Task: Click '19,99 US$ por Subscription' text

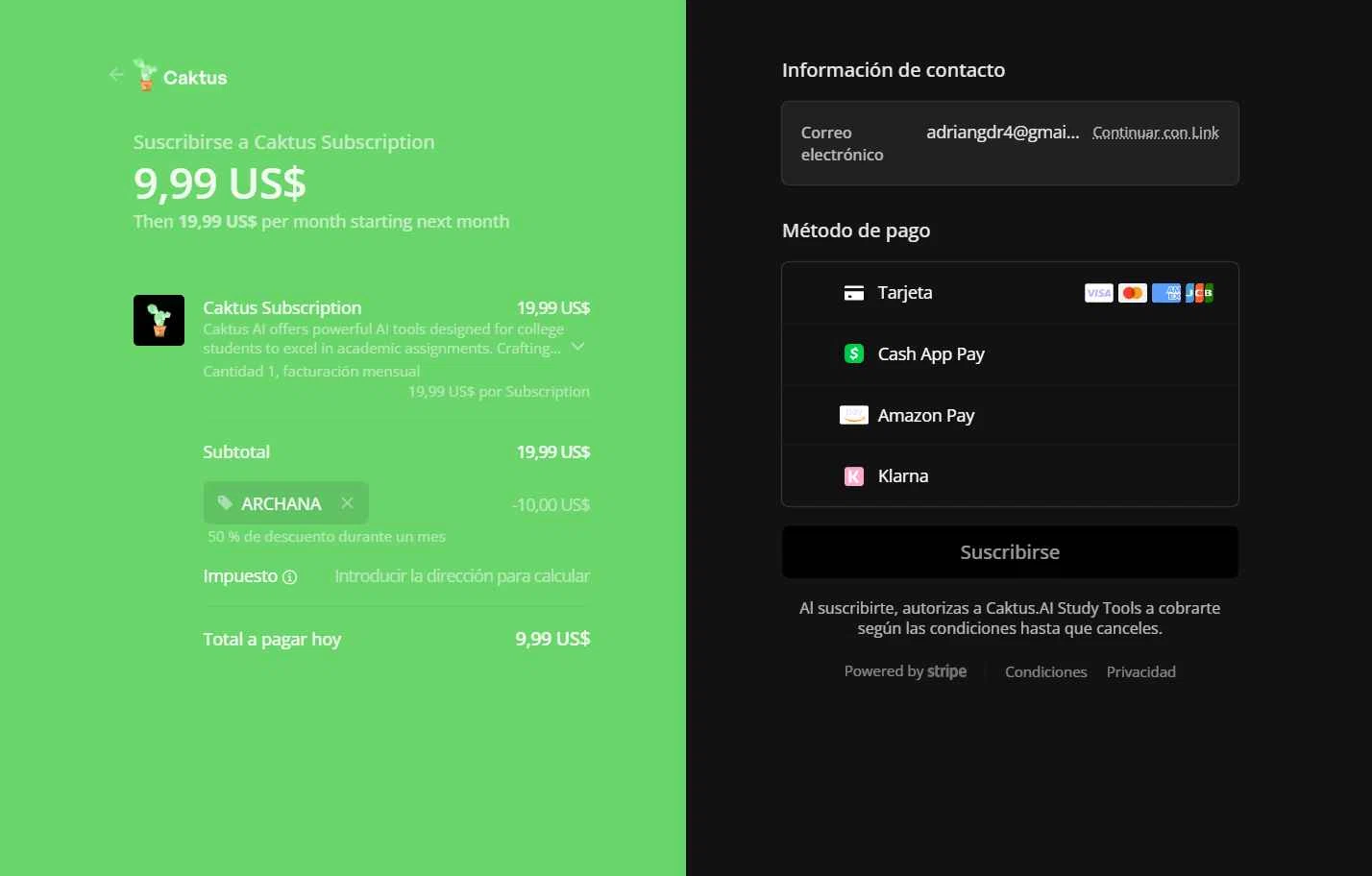Action: (x=499, y=391)
